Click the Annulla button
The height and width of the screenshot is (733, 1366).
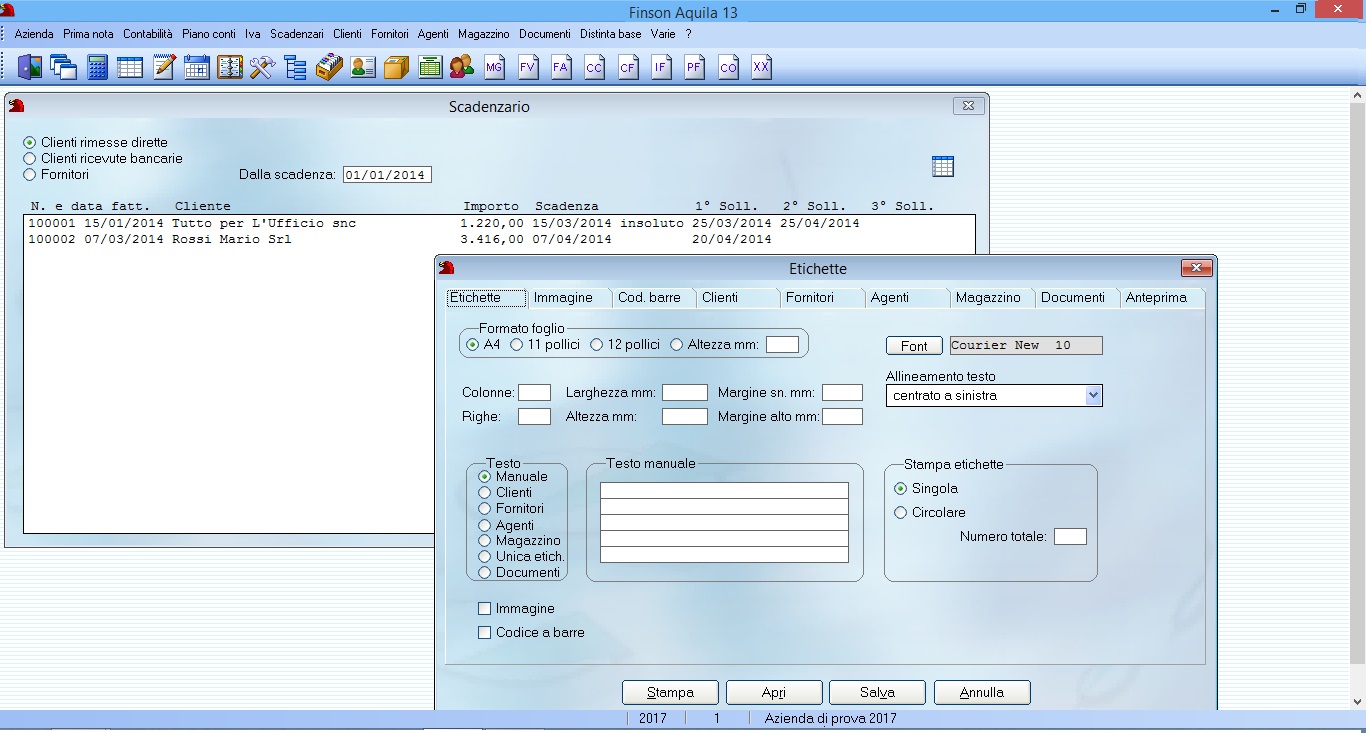click(x=982, y=692)
